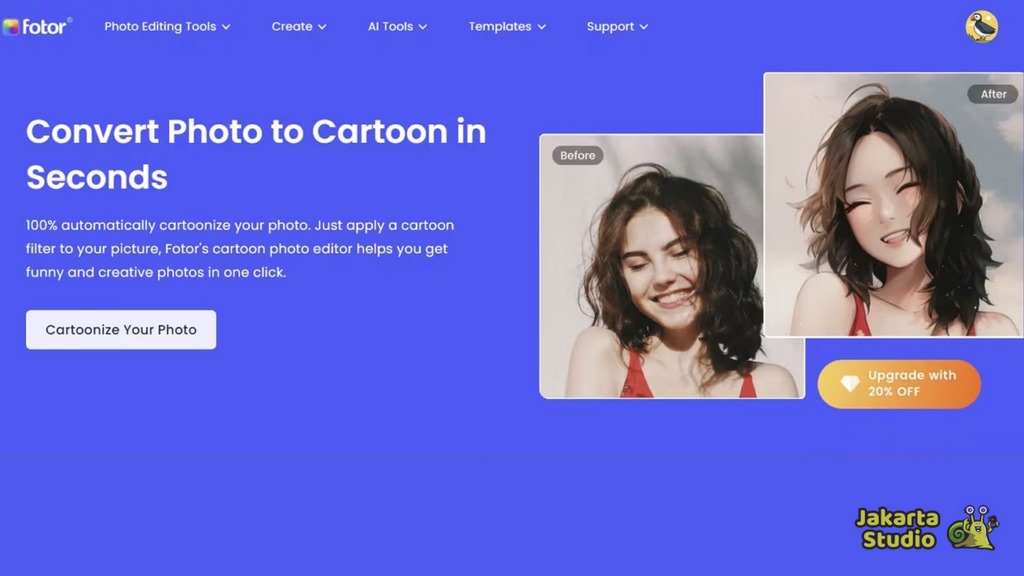Expand the Templates chevron arrow
1024x576 pixels.
pos(541,27)
